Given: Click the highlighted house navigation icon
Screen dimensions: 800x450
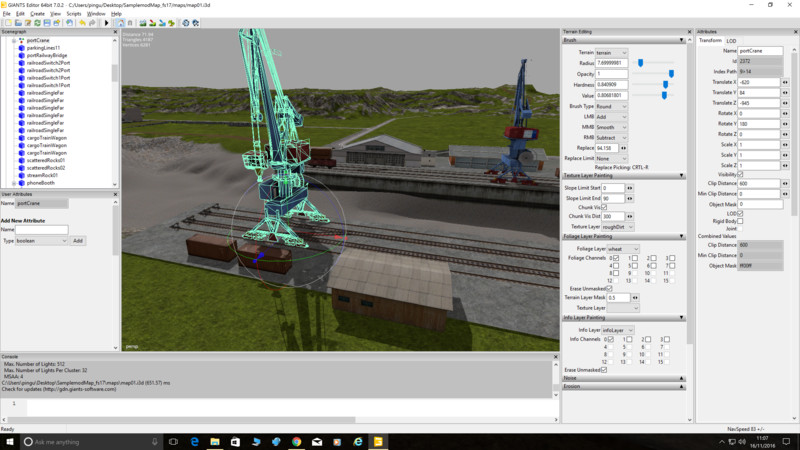Looking at the screenshot, I should pyautogui.click(x=120, y=23).
